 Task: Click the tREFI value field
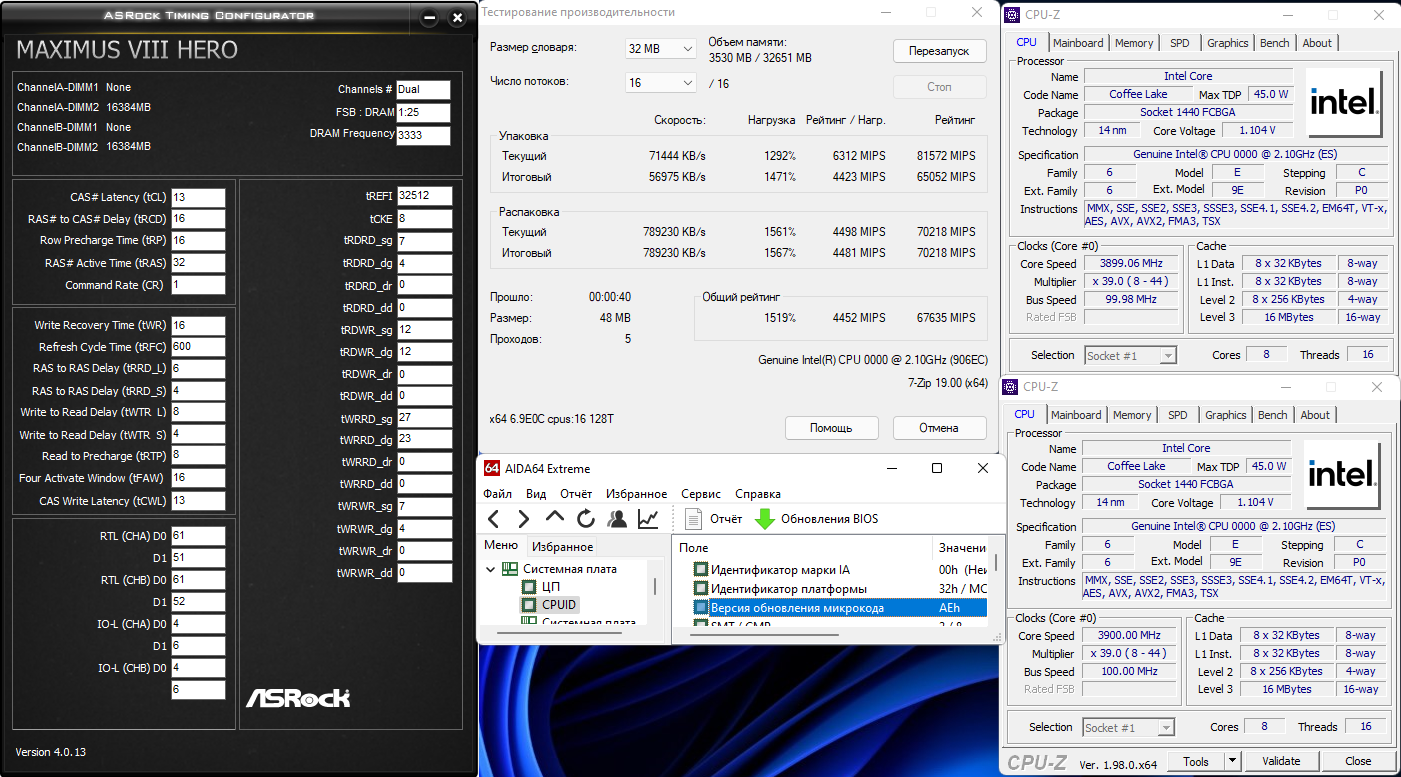[x=424, y=196]
